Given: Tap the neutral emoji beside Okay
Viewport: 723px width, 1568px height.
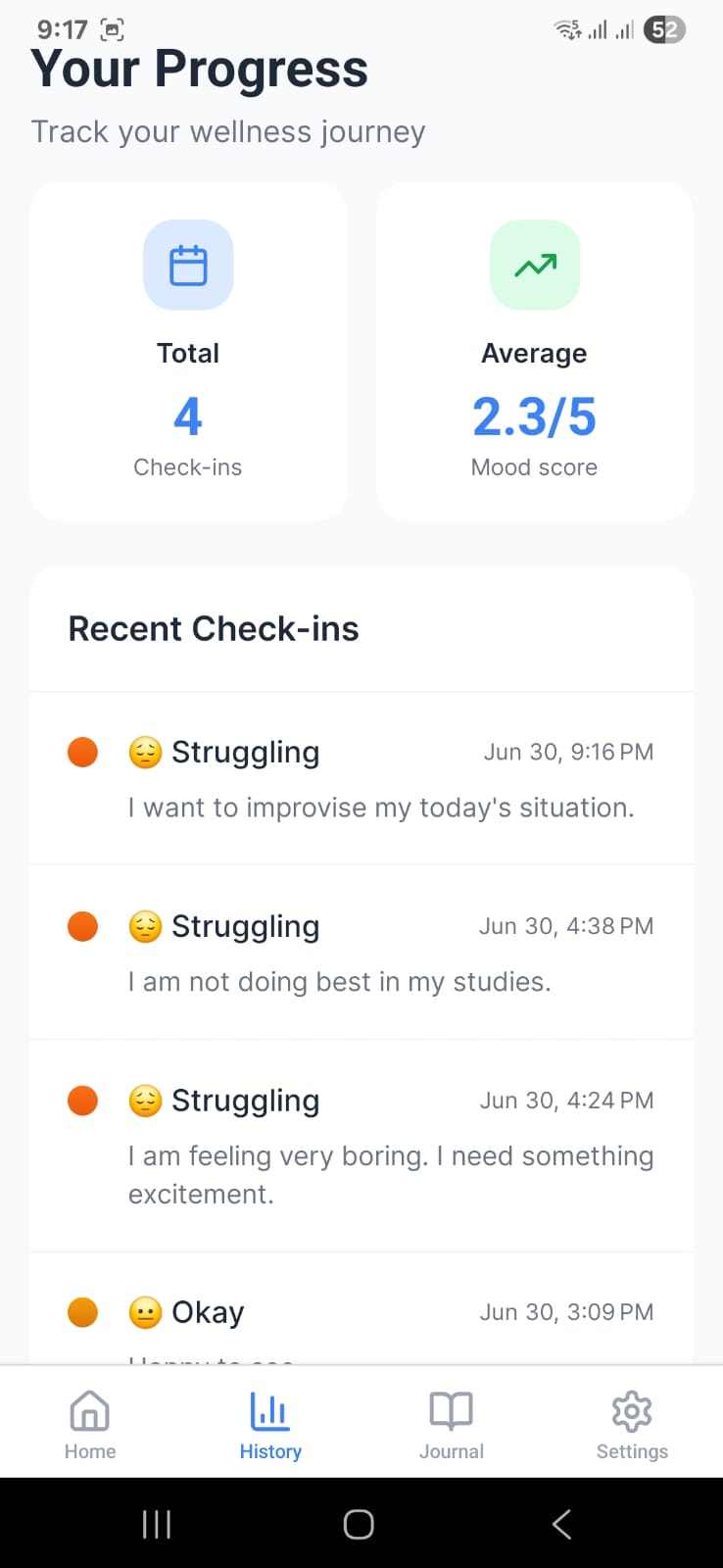Looking at the screenshot, I should [x=145, y=1312].
